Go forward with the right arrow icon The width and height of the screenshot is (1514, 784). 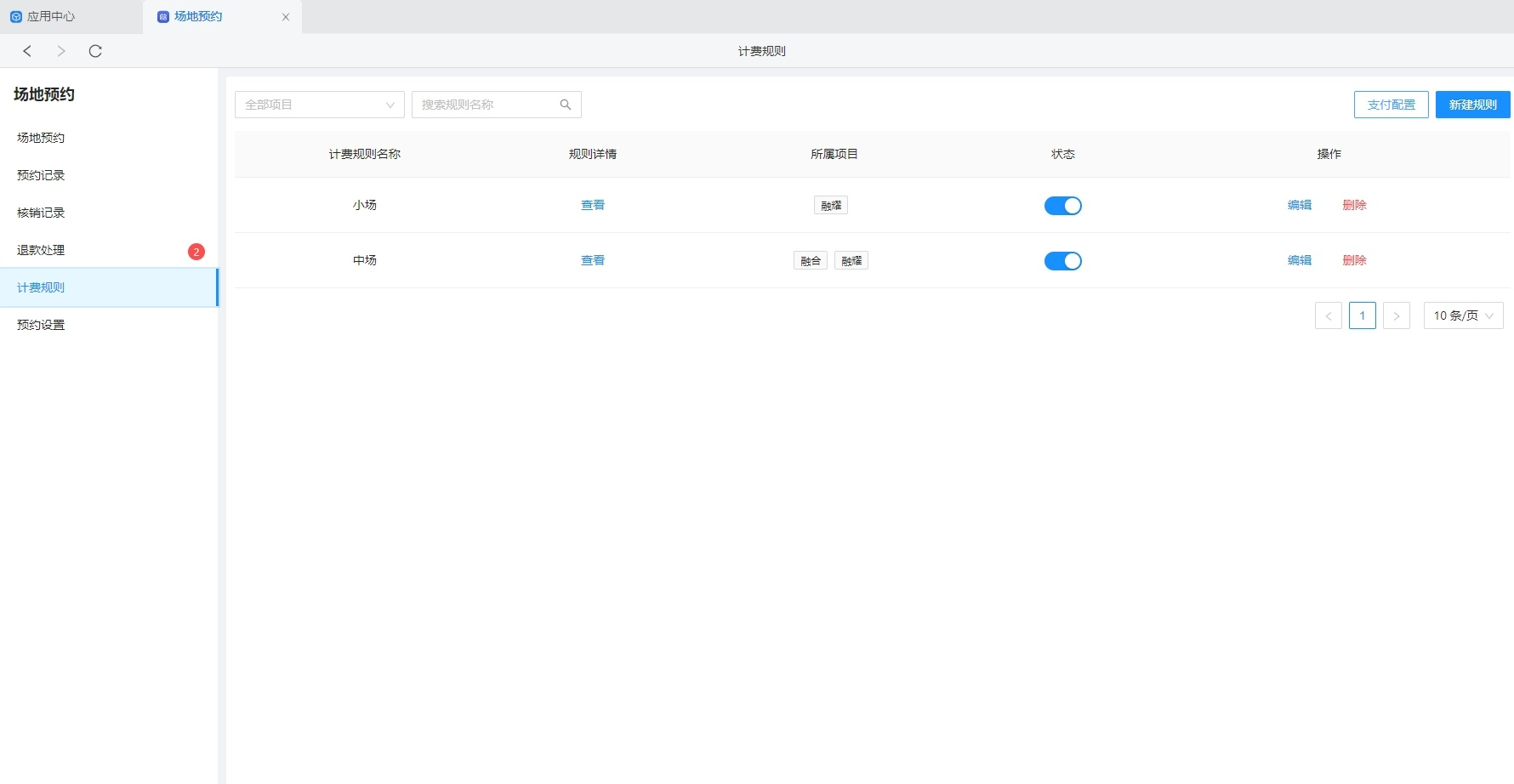61,51
